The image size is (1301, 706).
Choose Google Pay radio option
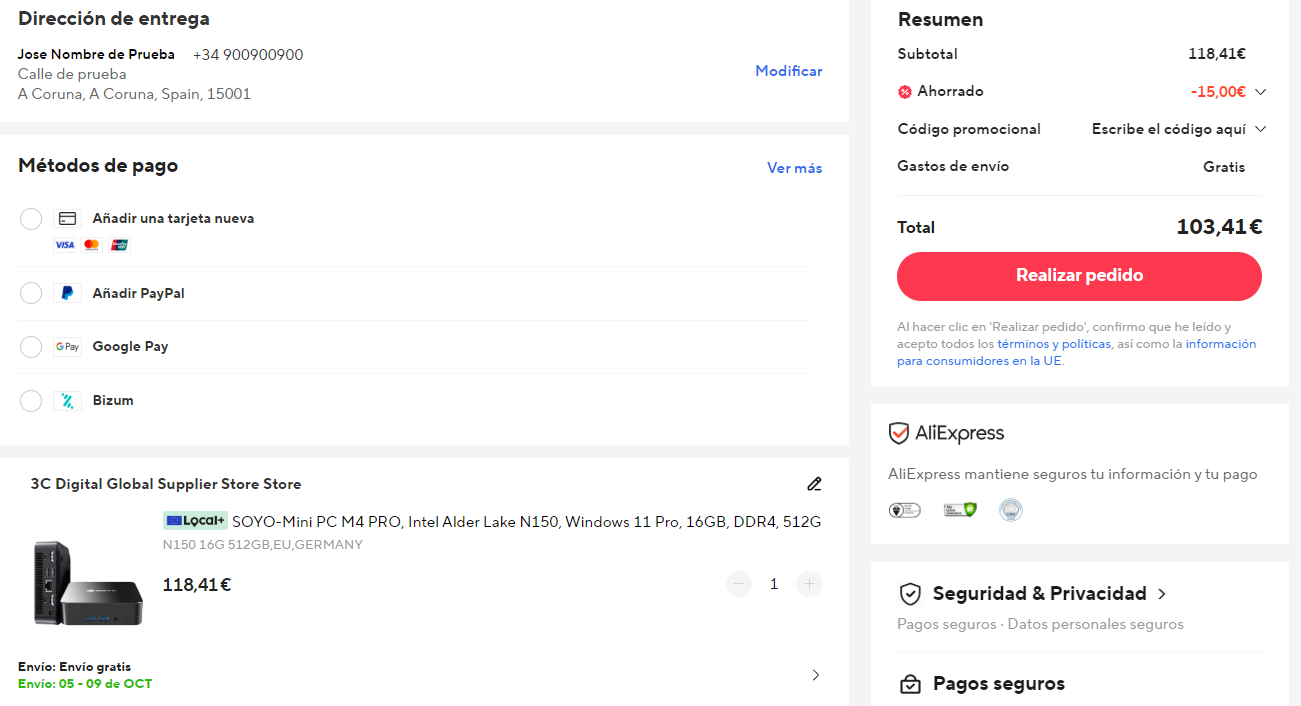point(31,347)
